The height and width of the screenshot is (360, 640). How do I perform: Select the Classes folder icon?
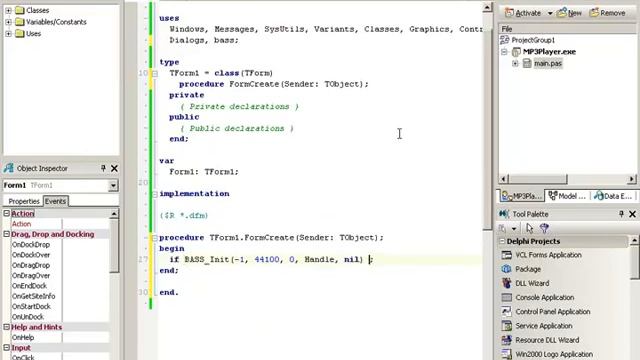click(20, 10)
